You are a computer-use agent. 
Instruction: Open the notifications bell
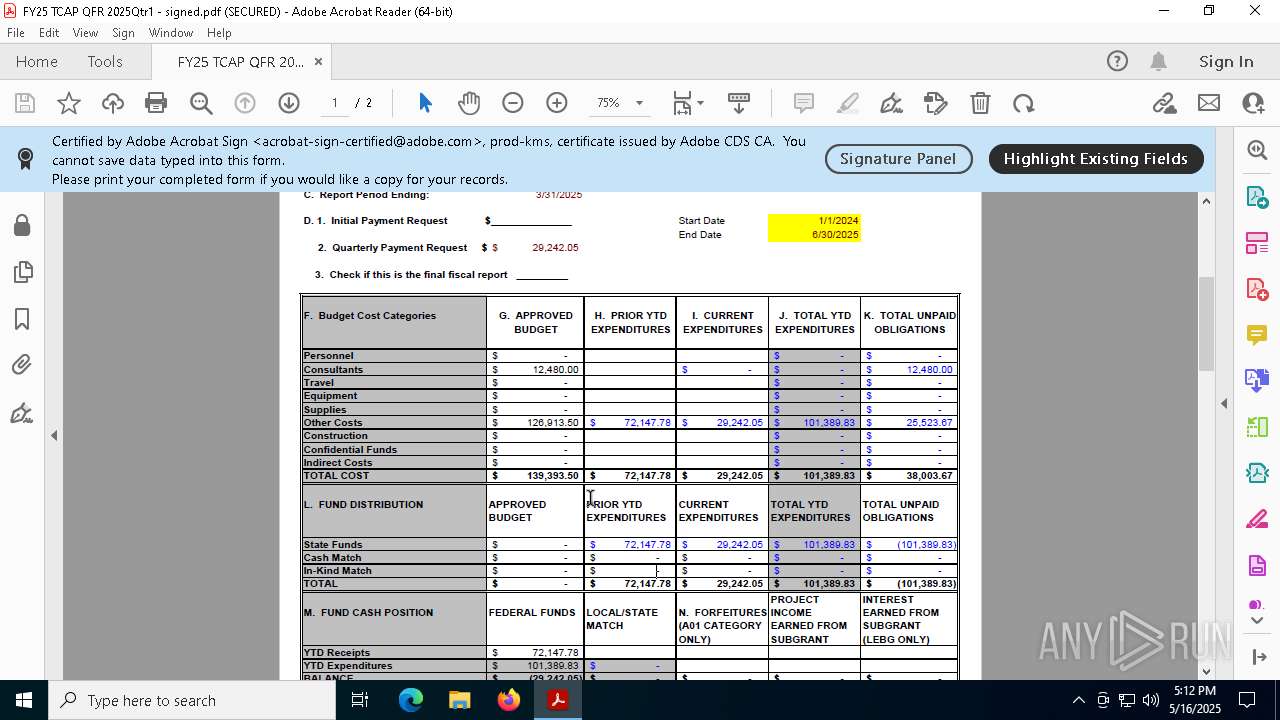(1158, 61)
